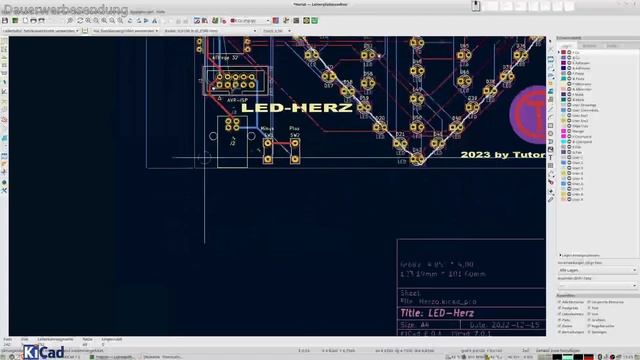Image resolution: width=640 pixels, height=360 pixels.
Task: Toggle the Leiterbahnen selection filter checkbox
Action: pos(560,314)
